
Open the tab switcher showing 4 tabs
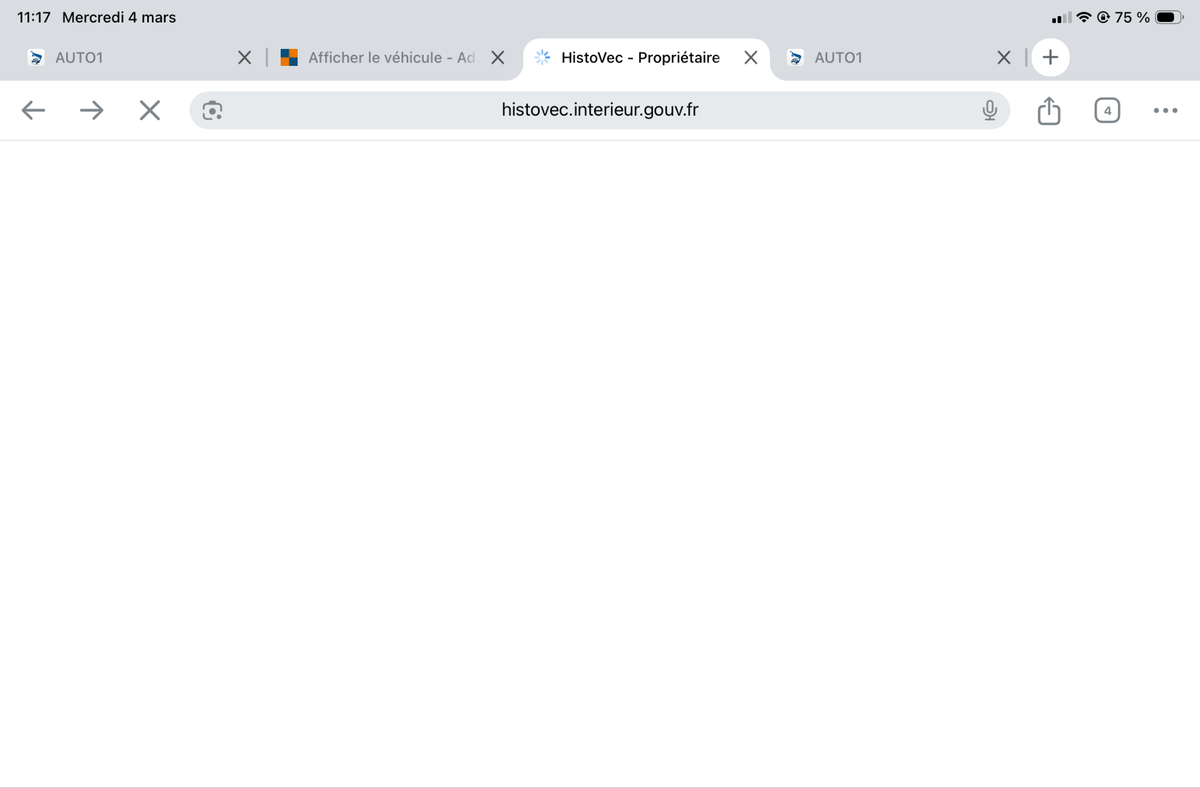point(1107,110)
